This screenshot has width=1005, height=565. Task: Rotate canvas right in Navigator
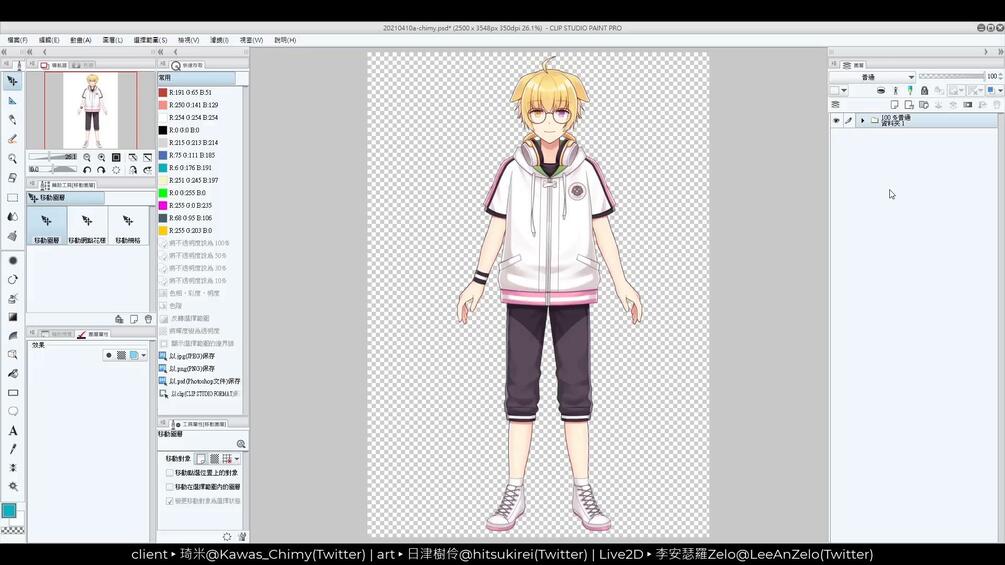[x=101, y=170]
